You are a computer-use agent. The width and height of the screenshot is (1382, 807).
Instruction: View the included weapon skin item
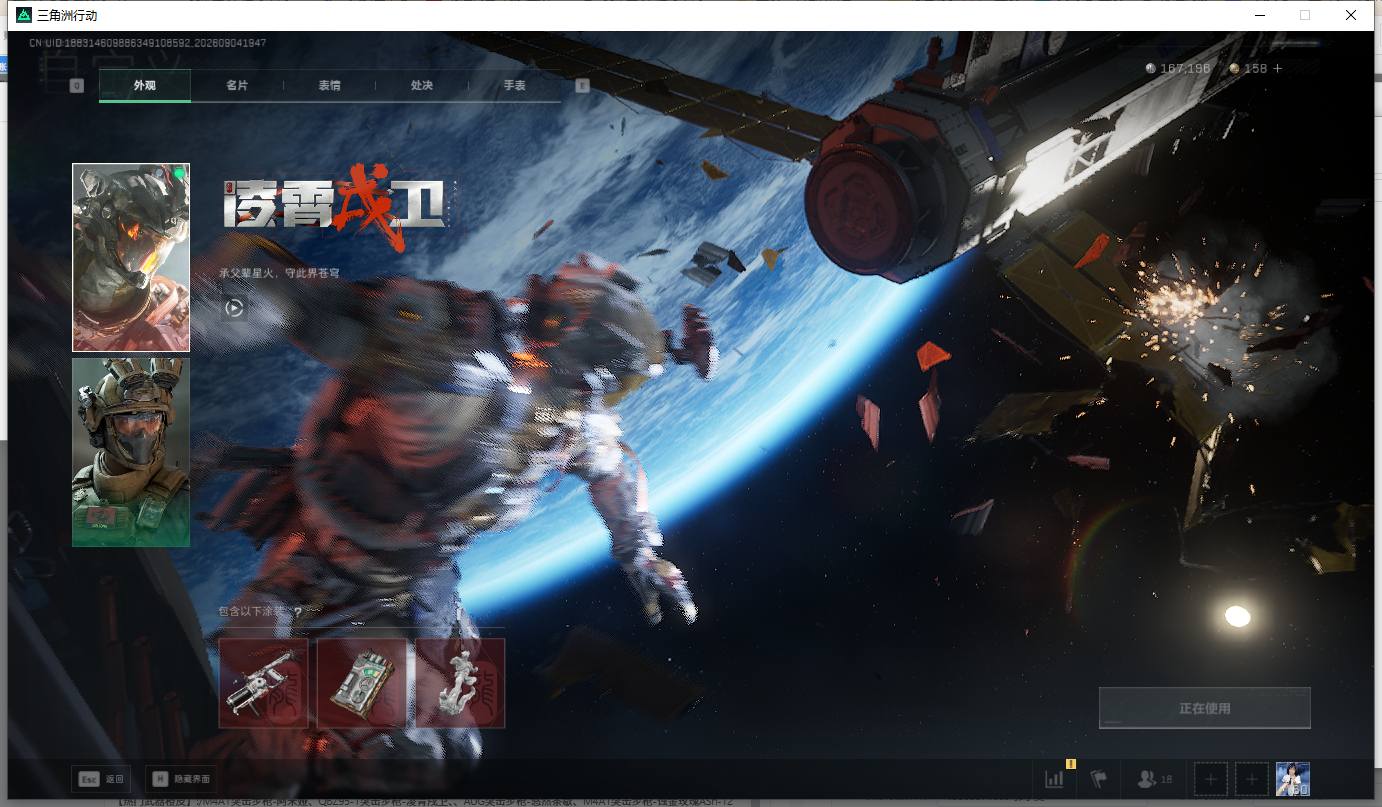click(x=264, y=683)
